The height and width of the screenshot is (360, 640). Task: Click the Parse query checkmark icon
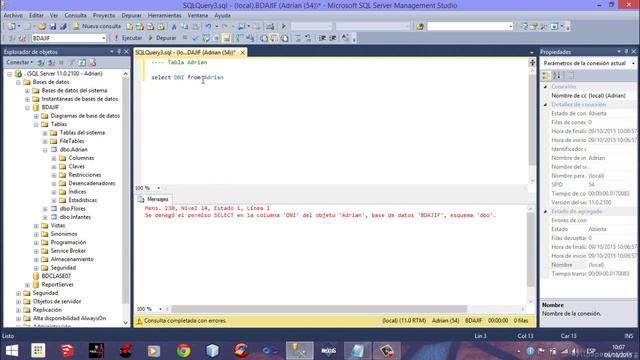195,38
